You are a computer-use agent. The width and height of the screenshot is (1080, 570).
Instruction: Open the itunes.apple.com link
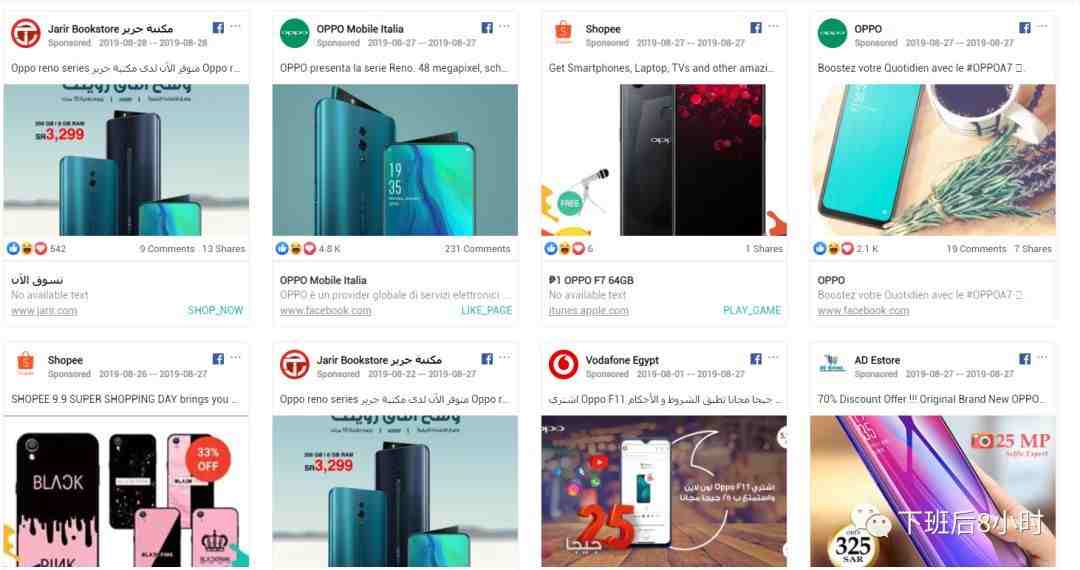click(588, 311)
